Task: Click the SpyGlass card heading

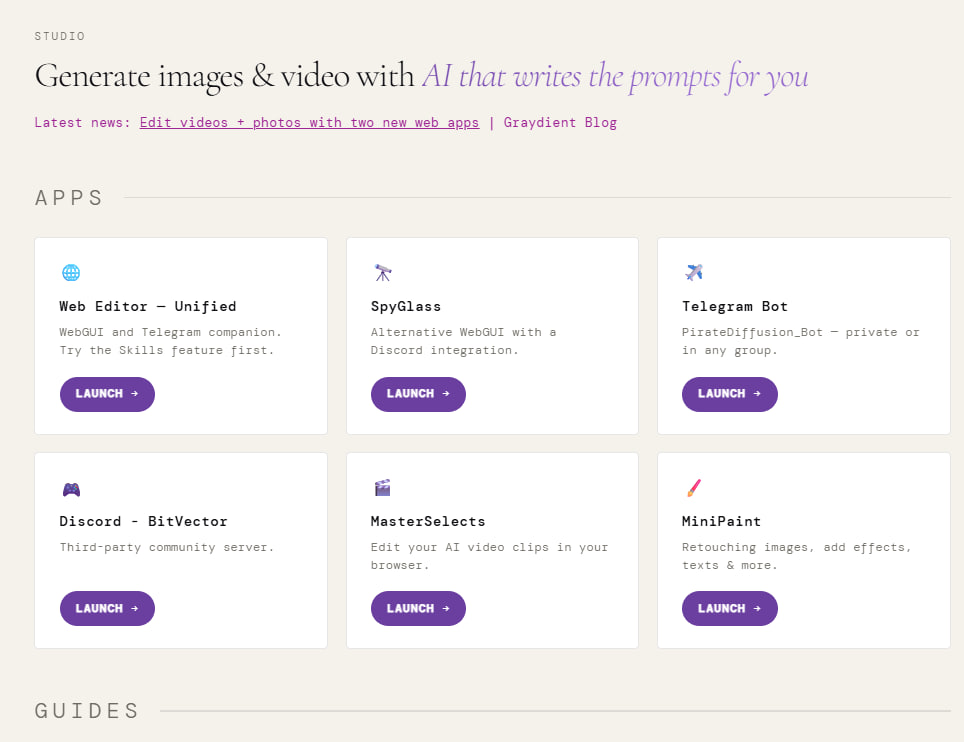Action: coord(406,307)
